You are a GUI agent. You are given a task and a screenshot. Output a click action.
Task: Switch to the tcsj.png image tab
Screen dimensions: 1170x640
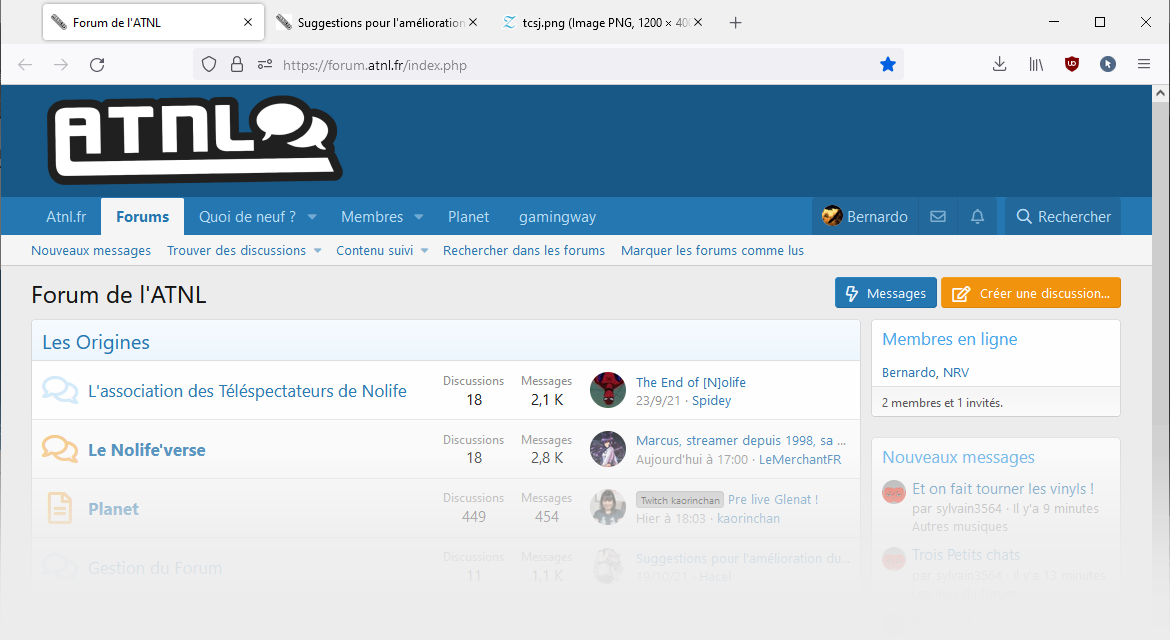[603, 22]
